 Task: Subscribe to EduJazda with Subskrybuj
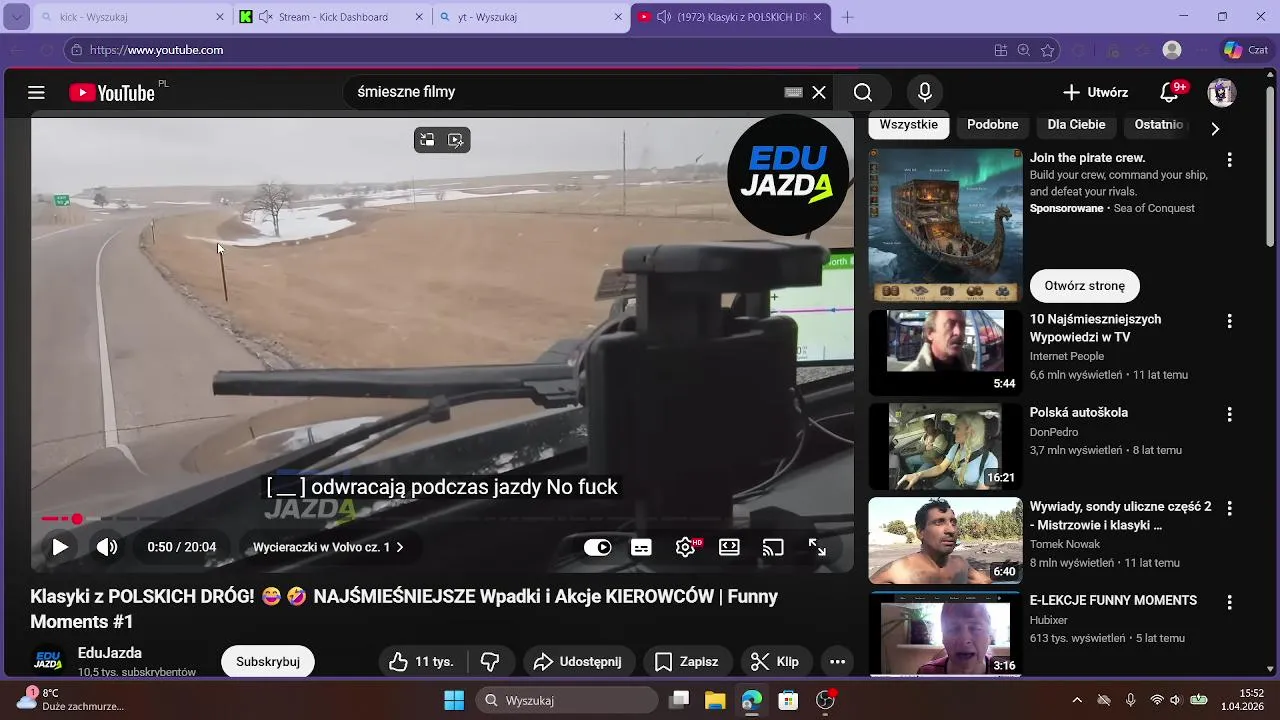click(x=268, y=662)
